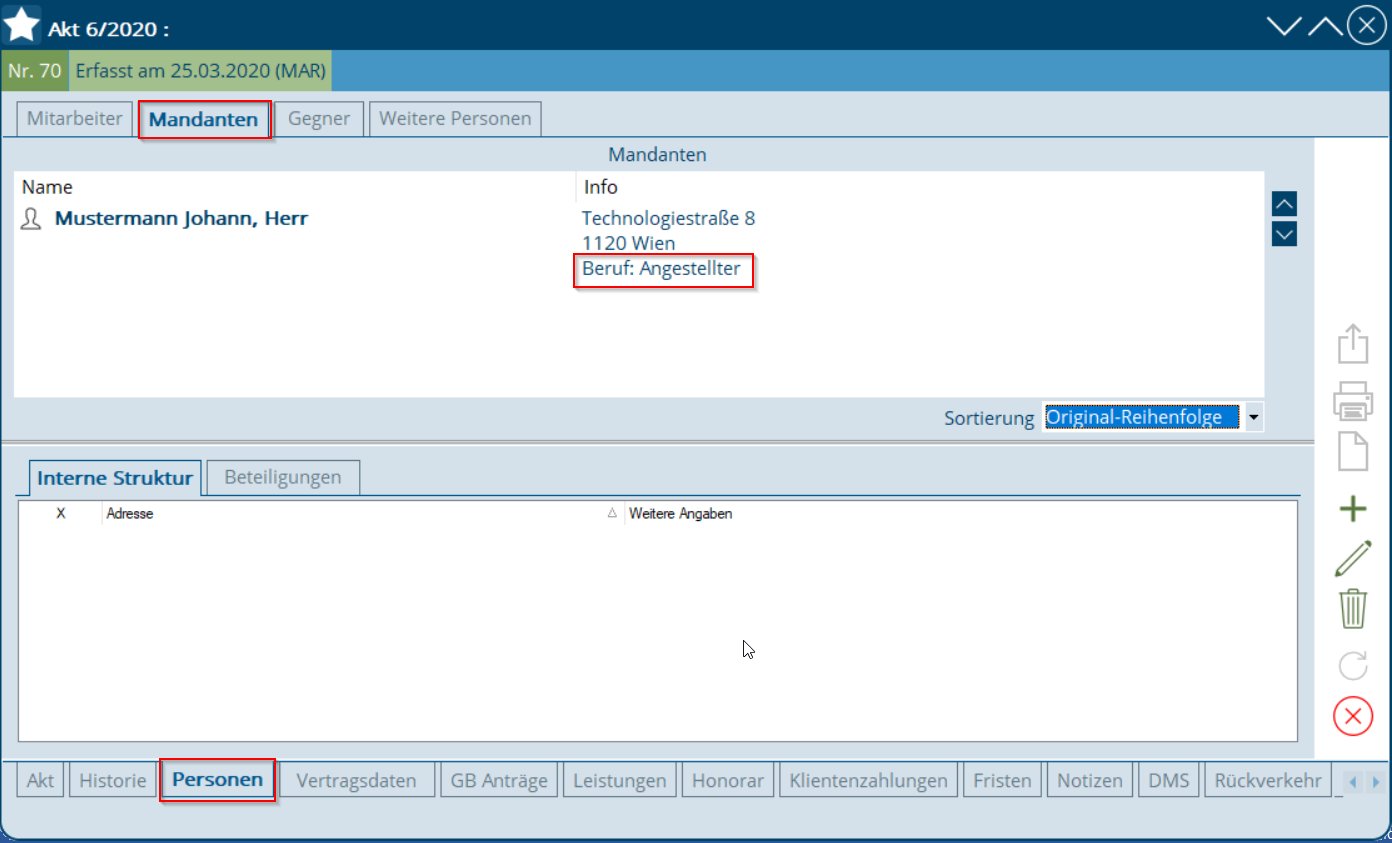The width and height of the screenshot is (1392, 843).
Task: Open the Akt bottom tab
Action: click(x=40, y=780)
